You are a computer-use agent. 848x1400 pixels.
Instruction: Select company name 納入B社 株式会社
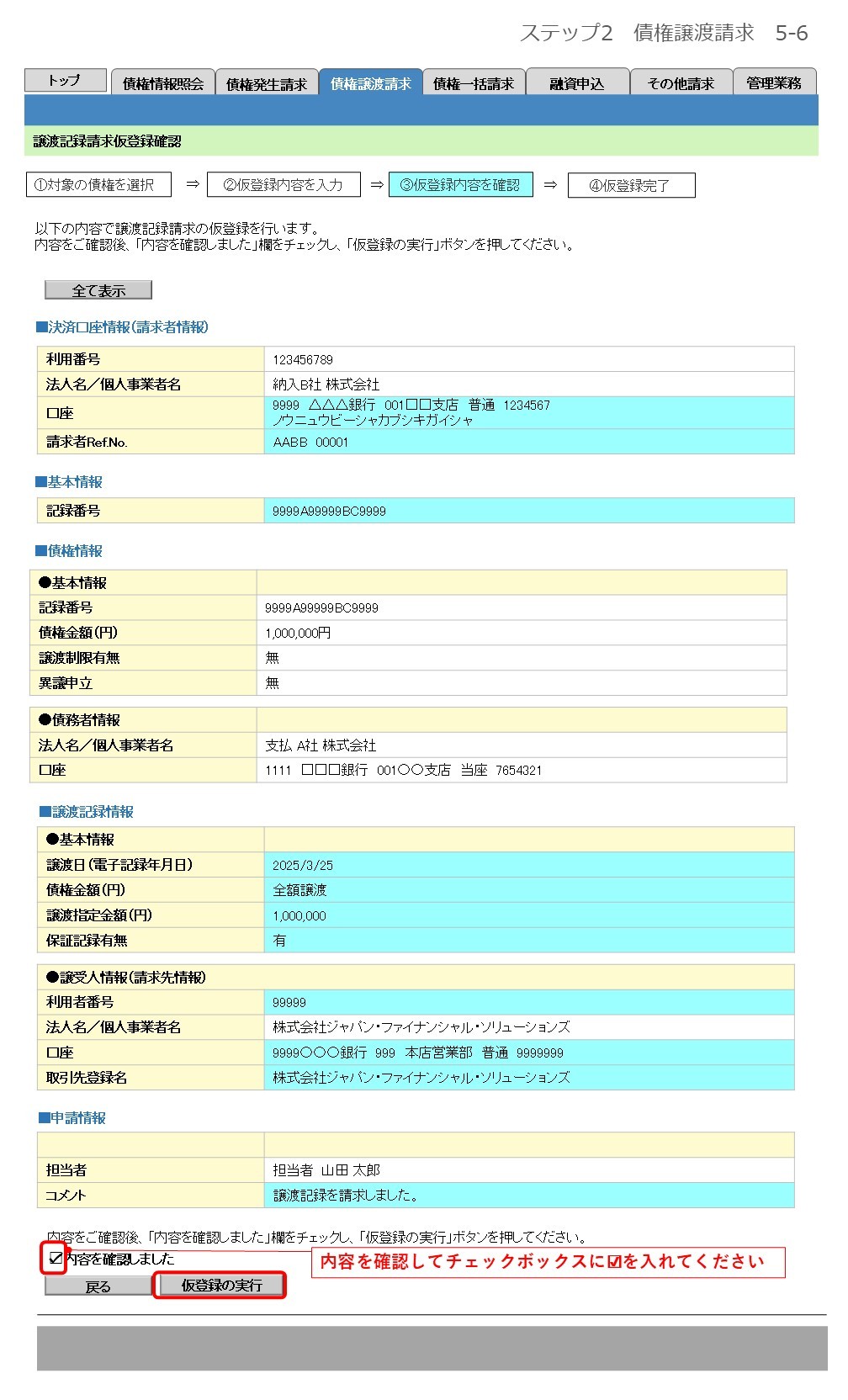326,384
